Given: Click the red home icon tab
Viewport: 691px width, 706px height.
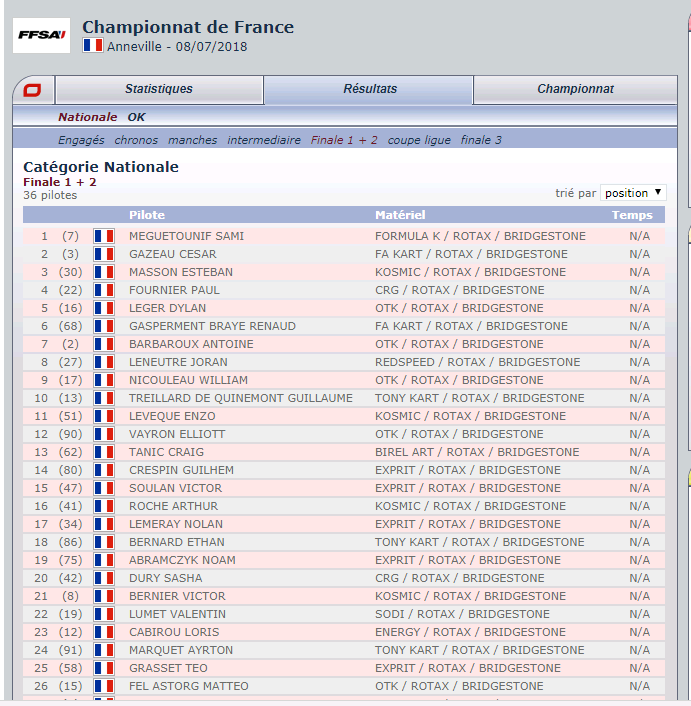Looking at the screenshot, I should [x=33, y=90].
